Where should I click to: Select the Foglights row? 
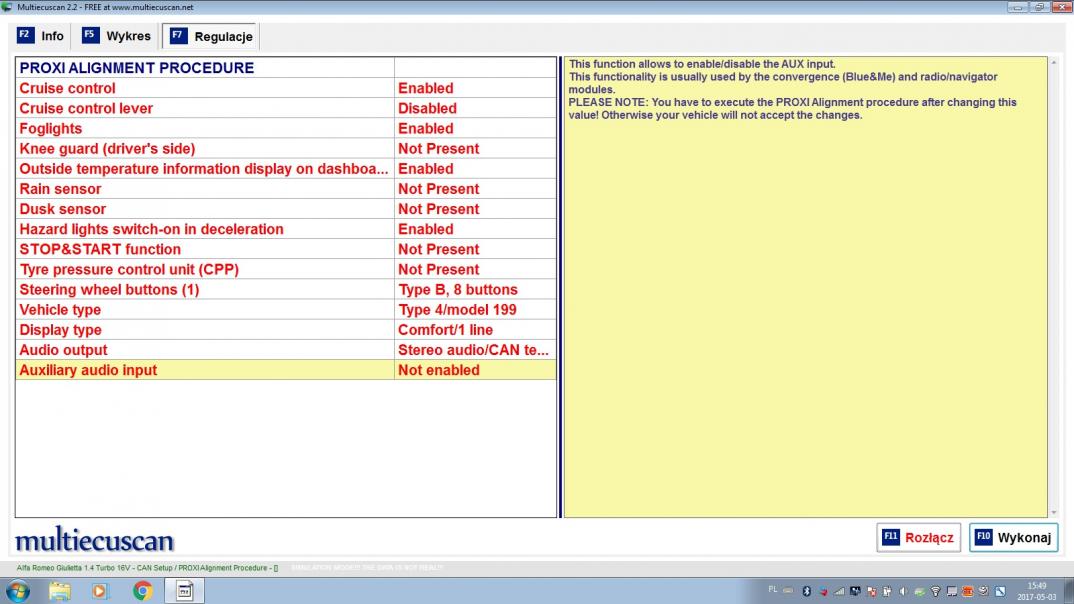click(286, 129)
